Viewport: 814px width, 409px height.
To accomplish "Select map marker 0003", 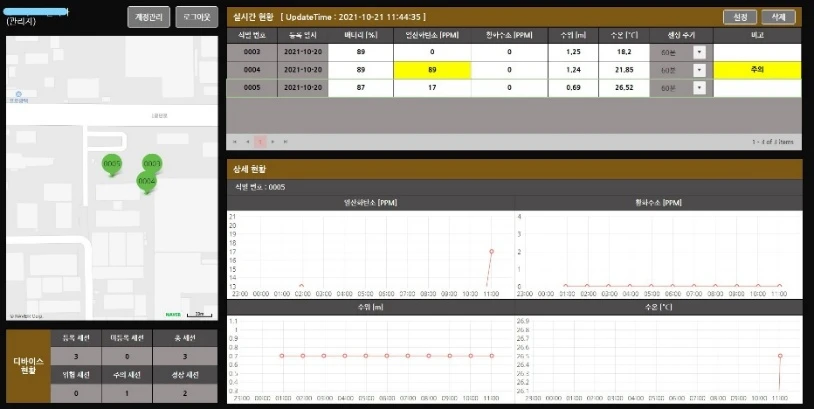I will [x=152, y=164].
